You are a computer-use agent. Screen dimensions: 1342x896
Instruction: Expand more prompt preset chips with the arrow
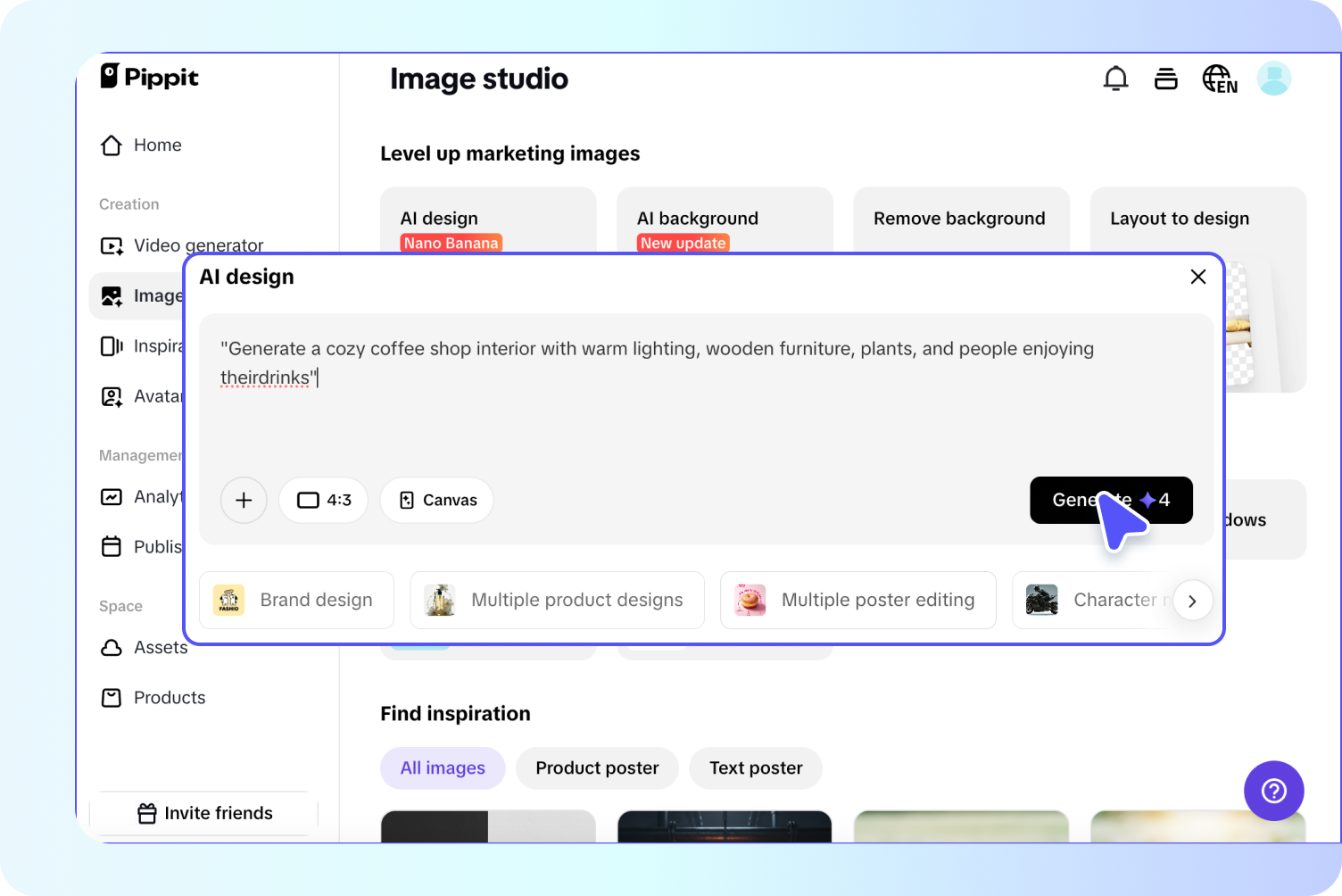click(x=1192, y=601)
